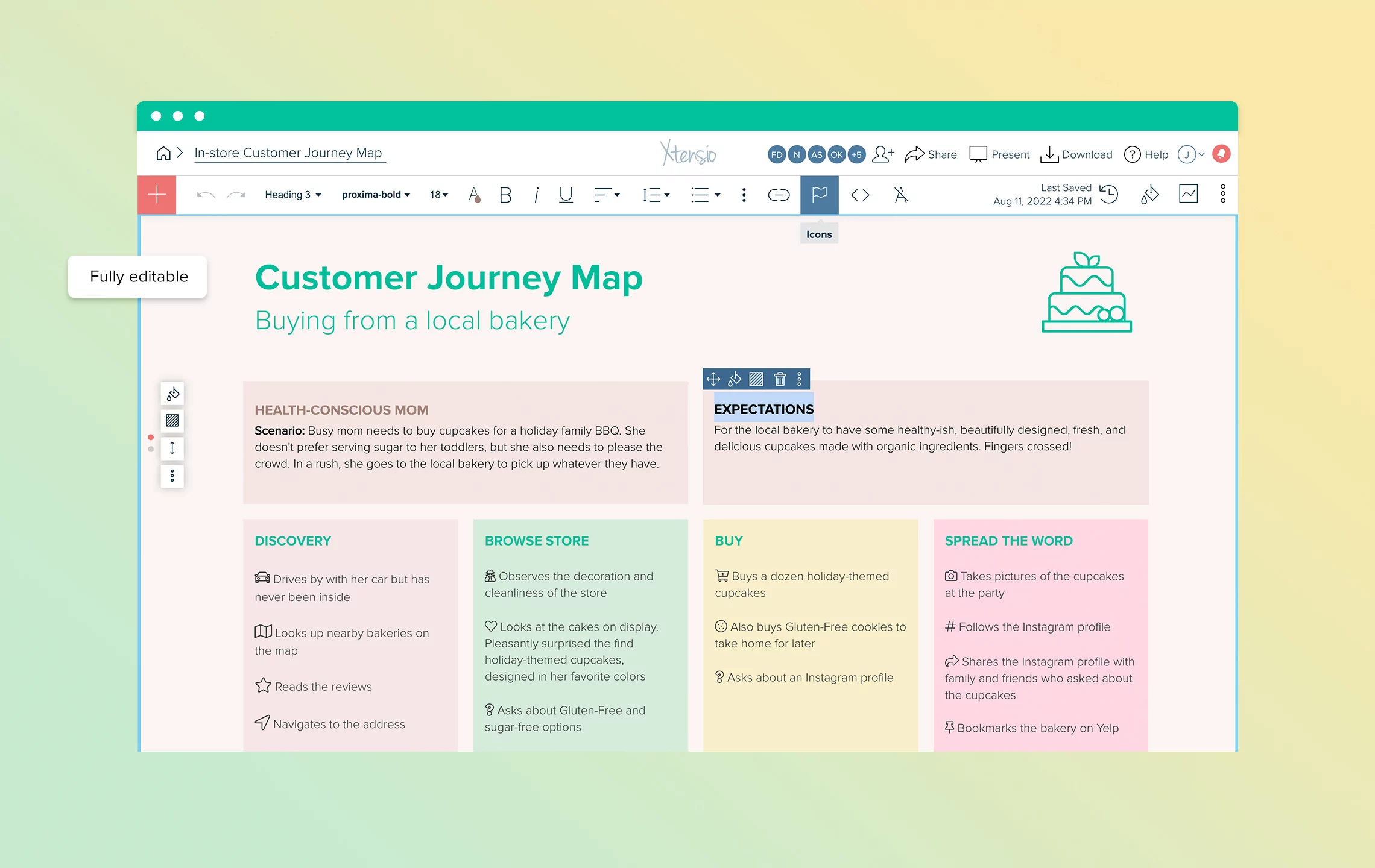Open the analytics chart icon
Image resolution: width=1375 pixels, height=868 pixels.
[1188, 193]
